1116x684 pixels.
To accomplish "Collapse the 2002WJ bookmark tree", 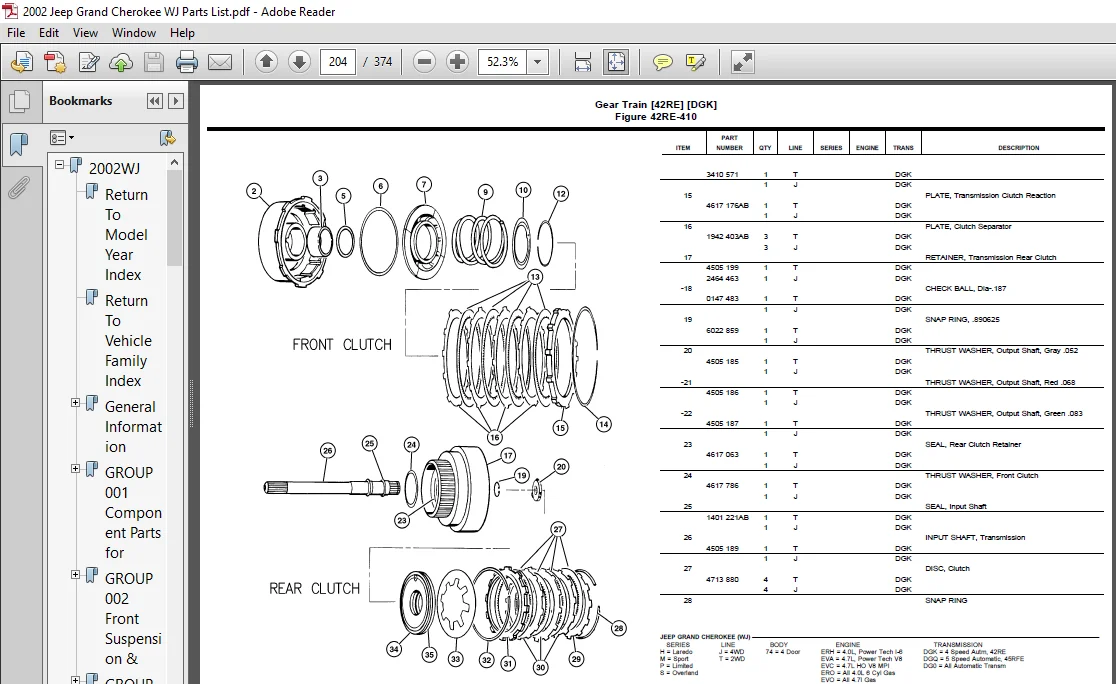I will (x=60, y=165).
